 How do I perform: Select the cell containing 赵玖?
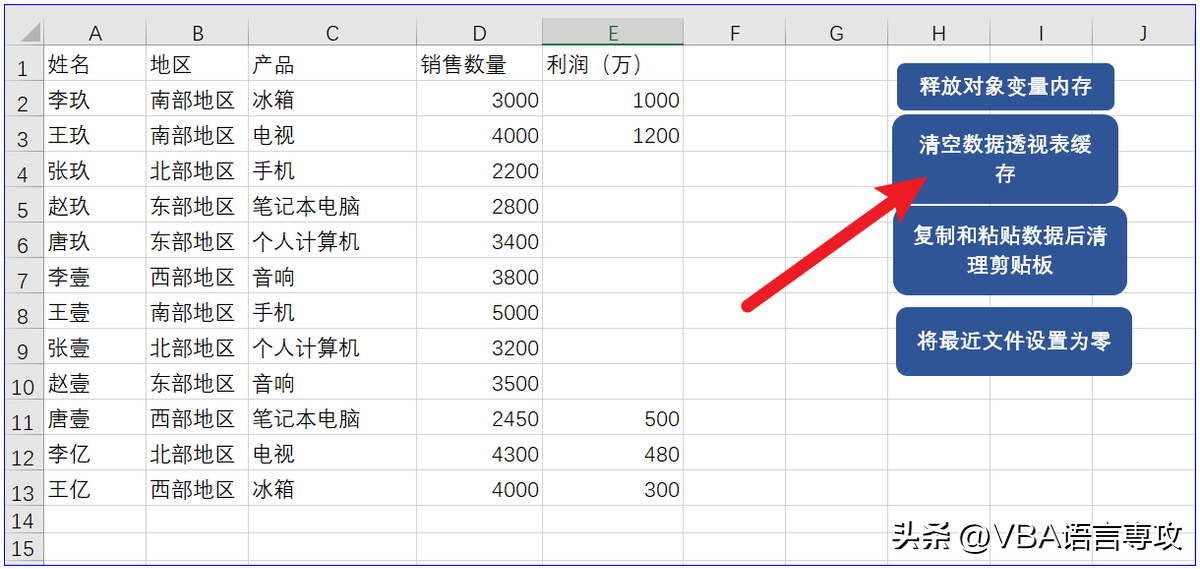point(95,207)
